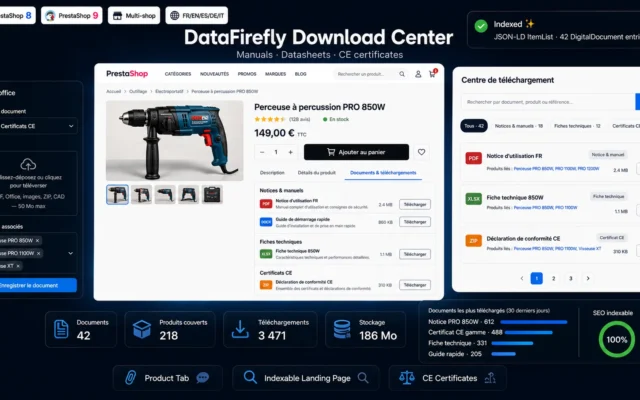Switch to Détails du produit tab
The image size is (640, 400).
pos(317,173)
